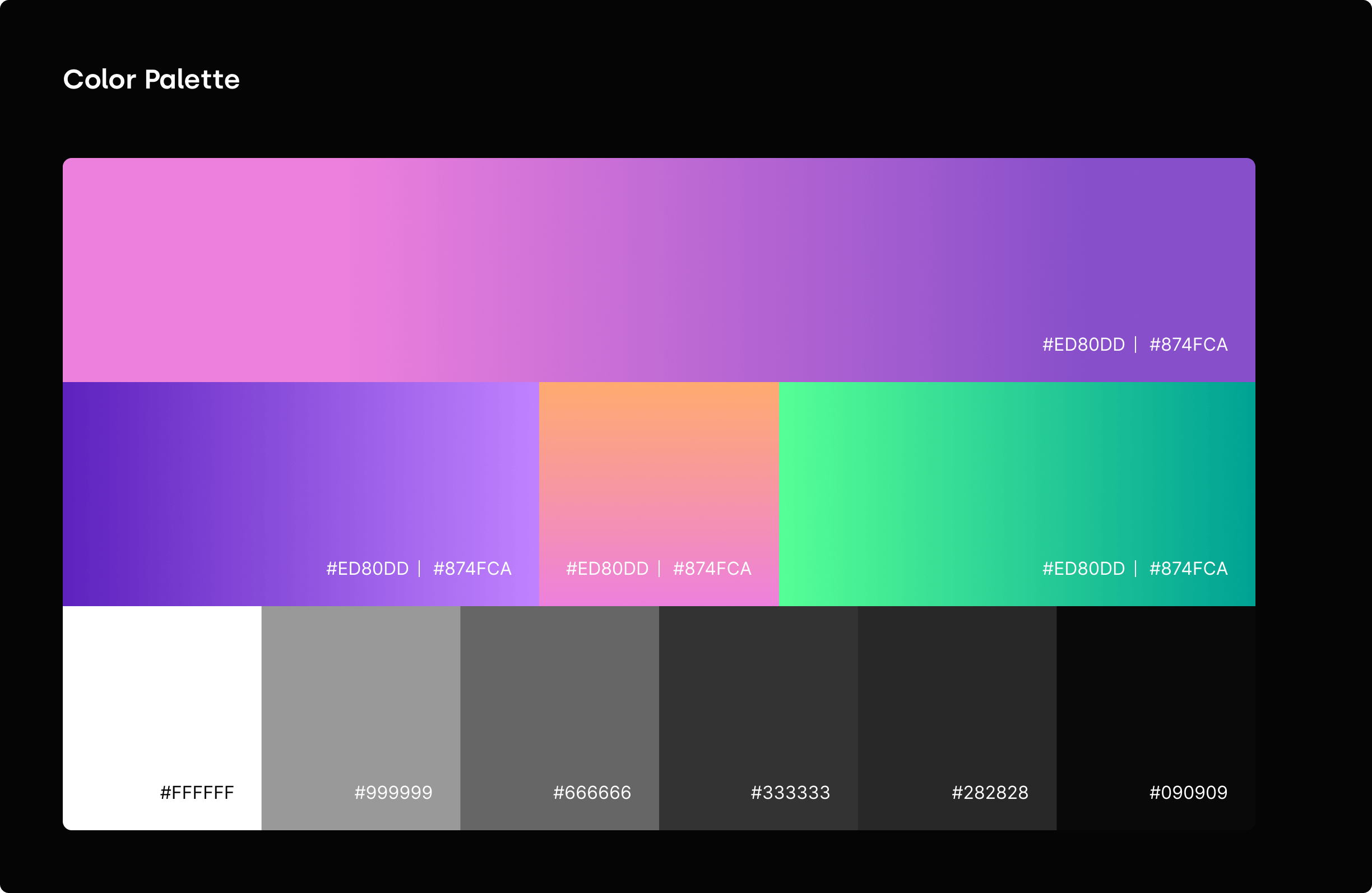Click the #090909 hex label

tap(1189, 793)
